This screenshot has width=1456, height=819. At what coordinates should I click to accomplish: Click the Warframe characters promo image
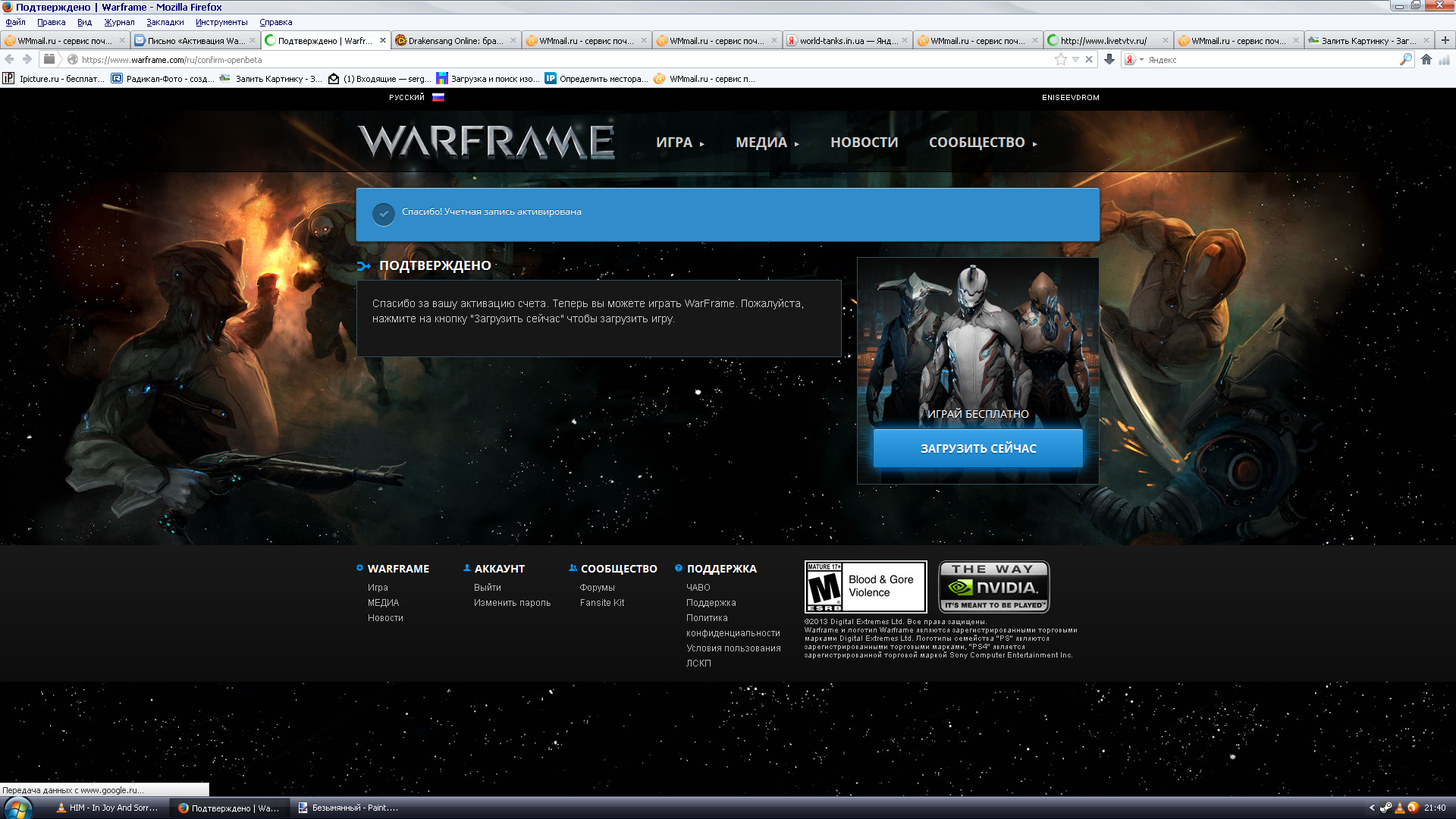[977, 341]
